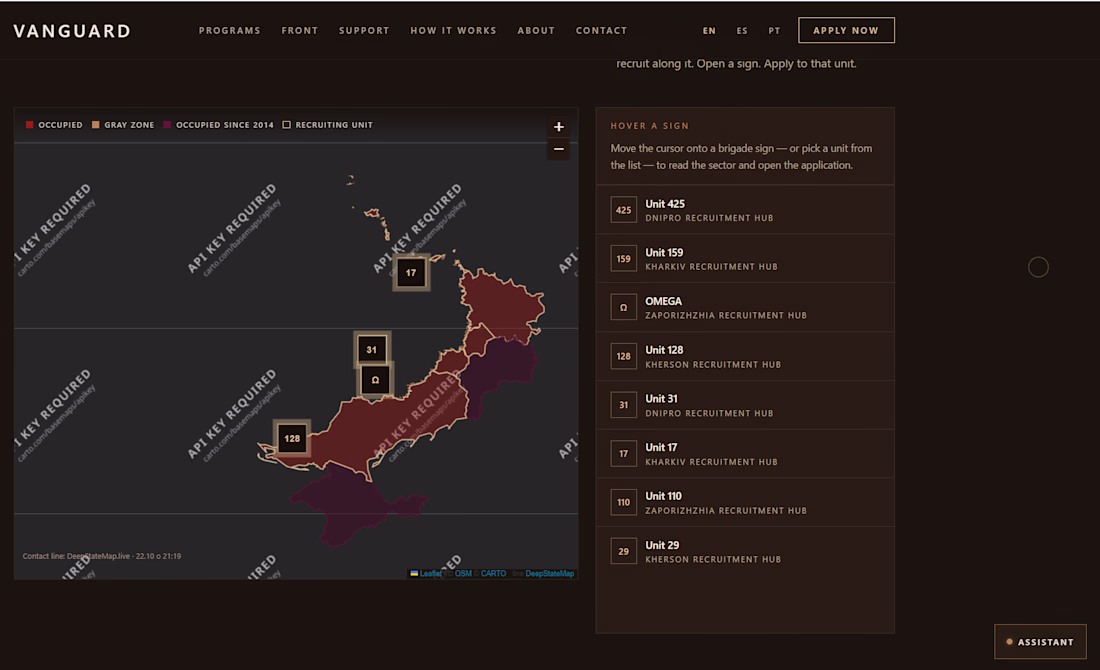
Task: Switch language to EN
Action: click(x=709, y=31)
